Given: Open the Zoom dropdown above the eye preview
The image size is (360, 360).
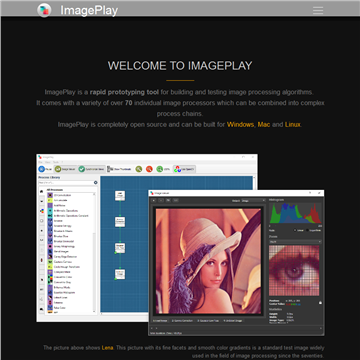Looking at the screenshot, I should [295, 241].
